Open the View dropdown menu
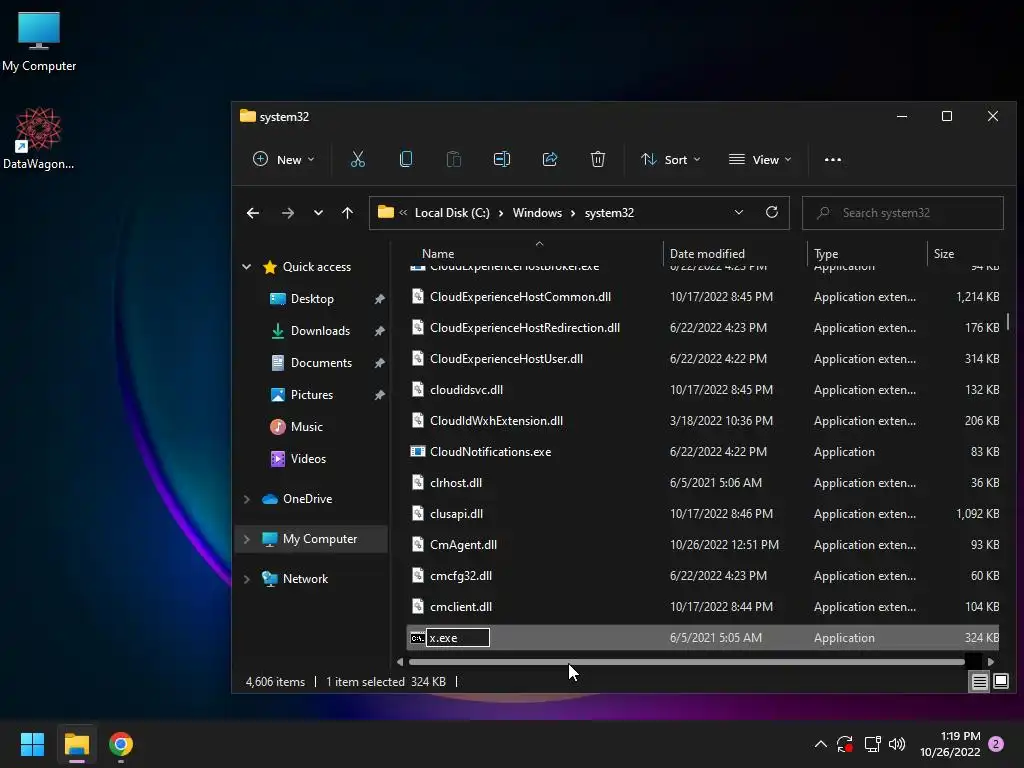This screenshot has width=1024, height=768. tap(760, 159)
